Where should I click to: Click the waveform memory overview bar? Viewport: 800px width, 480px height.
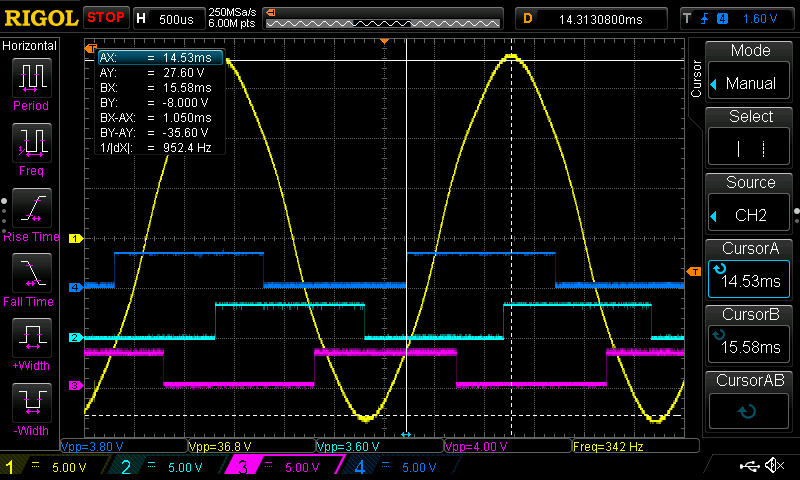(383, 19)
